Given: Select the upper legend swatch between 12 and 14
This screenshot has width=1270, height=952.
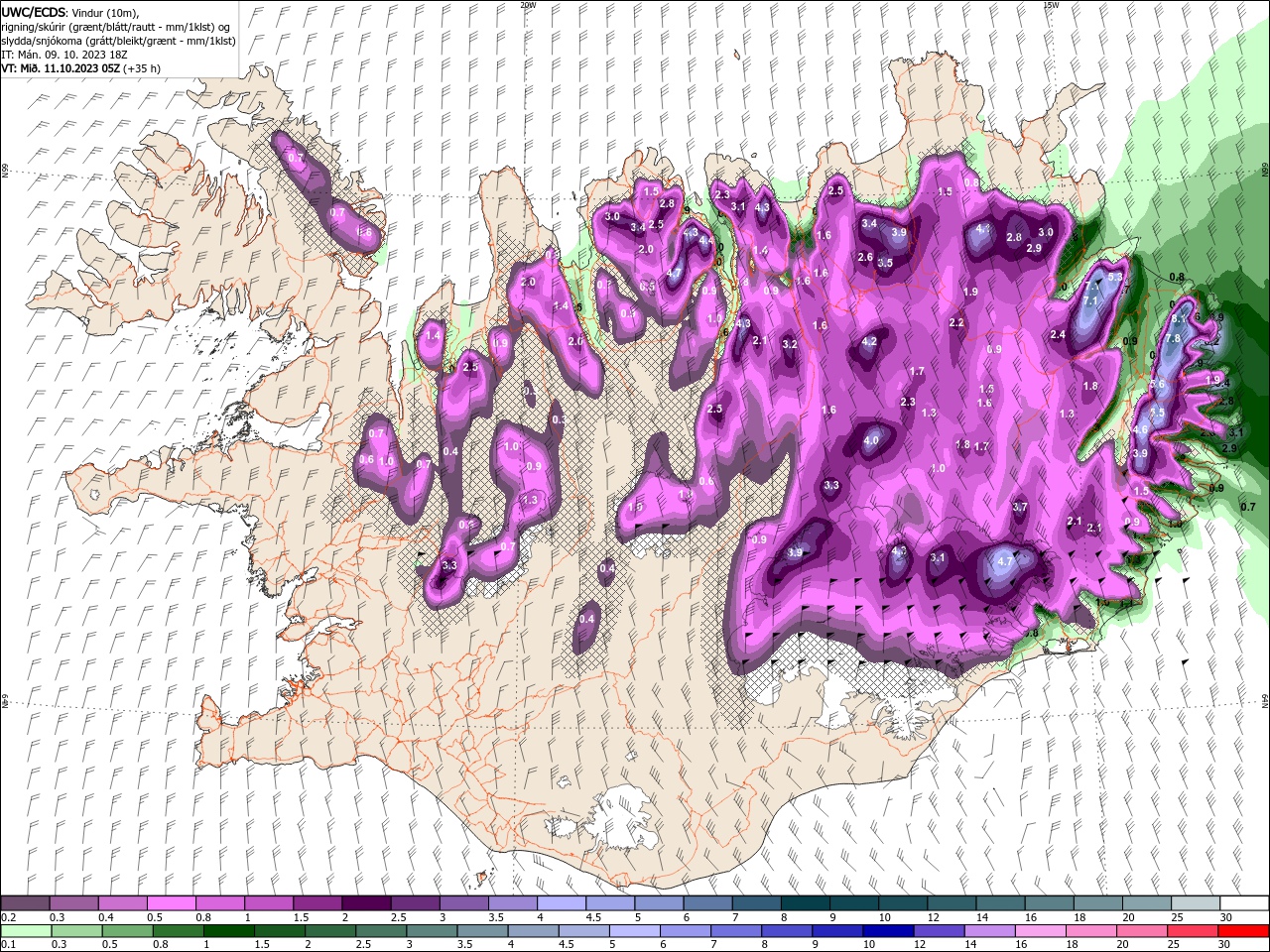Looking at the screenshot, I should pos(952,903).
